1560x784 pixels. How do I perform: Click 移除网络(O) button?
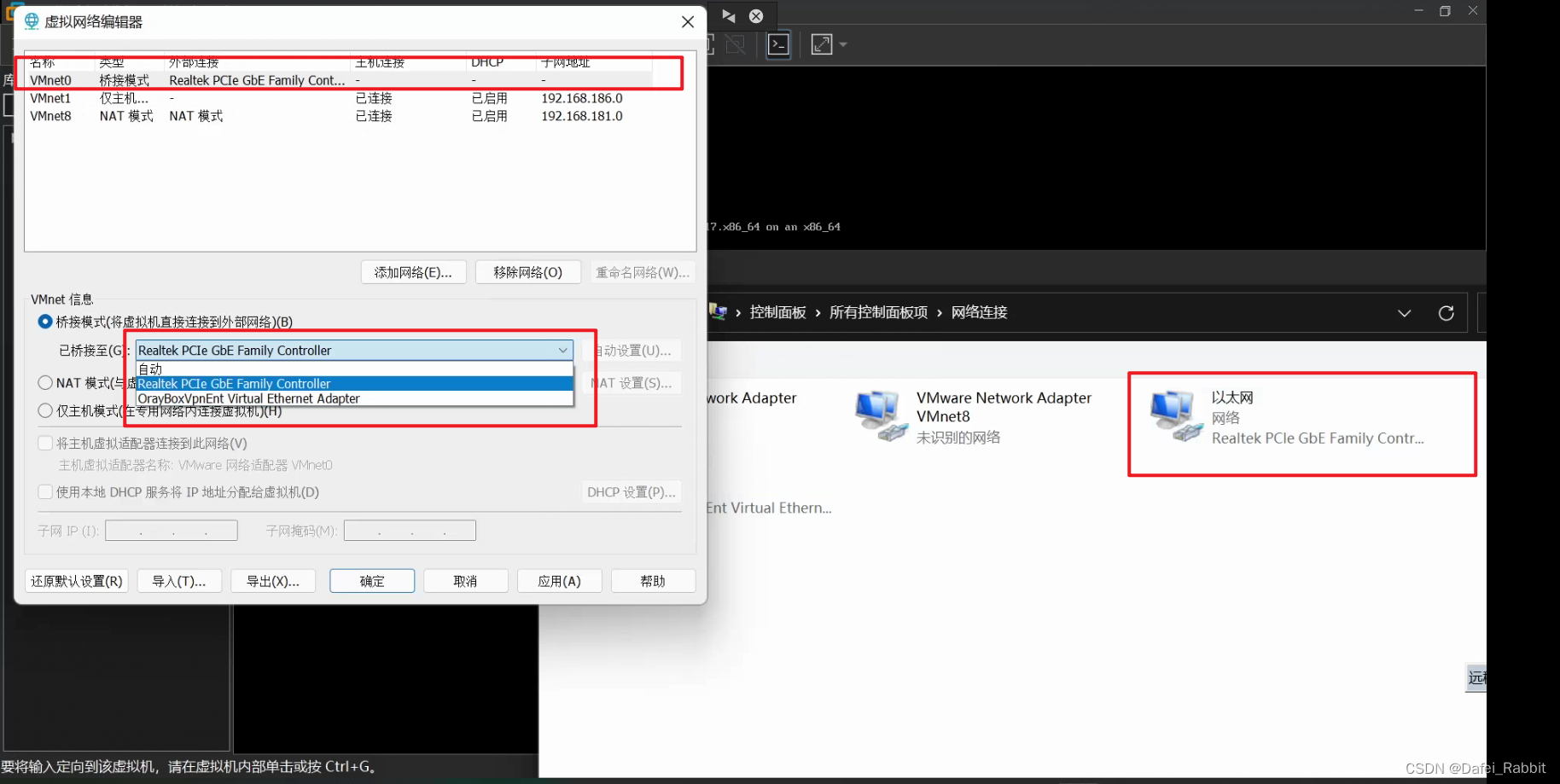(527, 272)
